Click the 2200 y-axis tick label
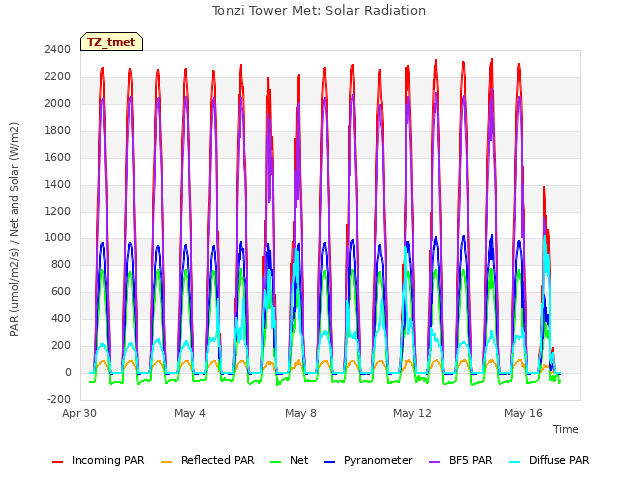Image resolution: width=640 pixels, height=480 pixels. click(x=58, y=76)
